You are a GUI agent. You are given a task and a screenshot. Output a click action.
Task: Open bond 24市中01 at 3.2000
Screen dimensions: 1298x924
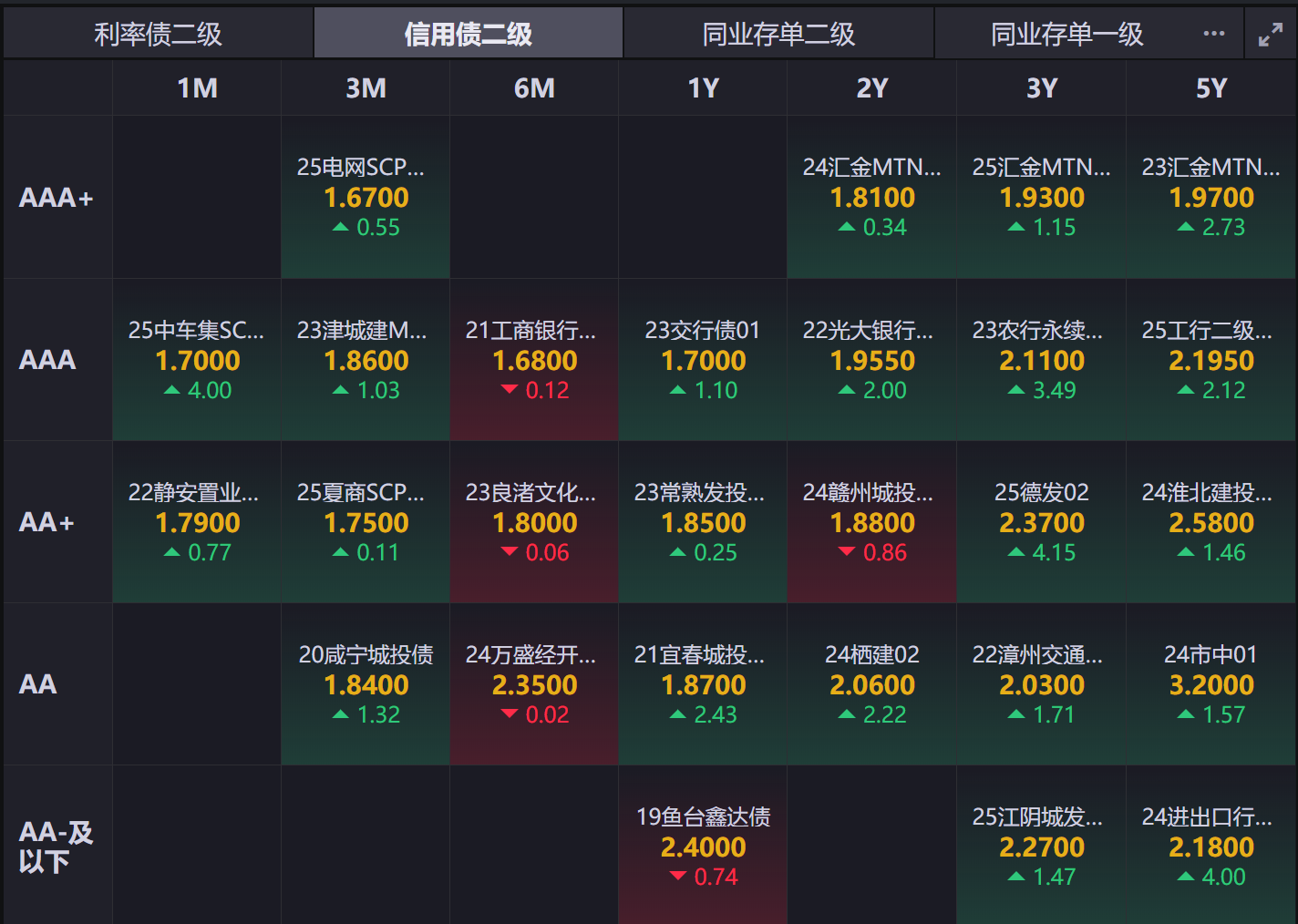[1211, 684]
